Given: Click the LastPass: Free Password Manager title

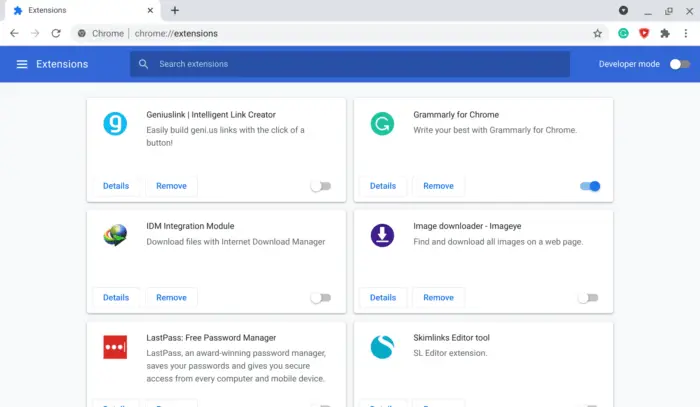Looking at the screenshot, I should pyautogui.click(x=211, y=338).
